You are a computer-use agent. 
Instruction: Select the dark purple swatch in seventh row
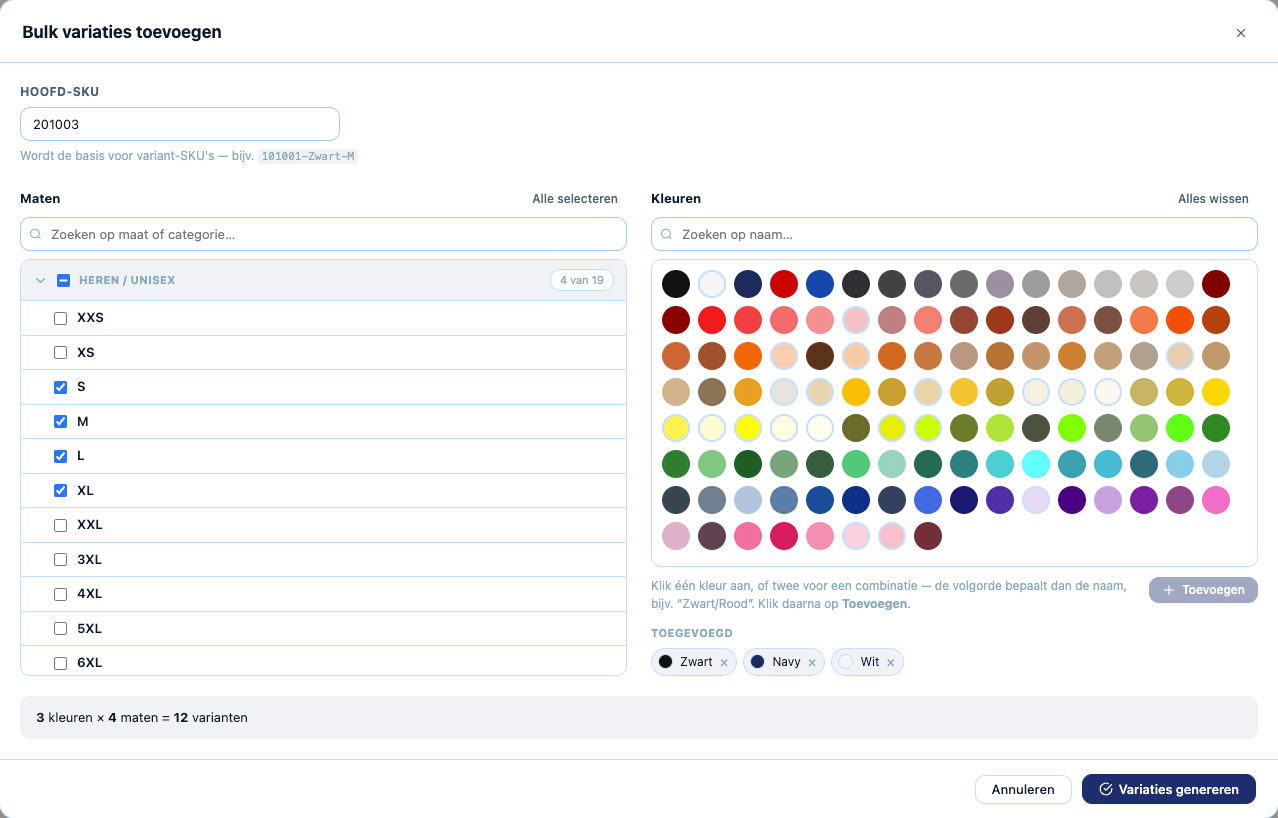1072,500
